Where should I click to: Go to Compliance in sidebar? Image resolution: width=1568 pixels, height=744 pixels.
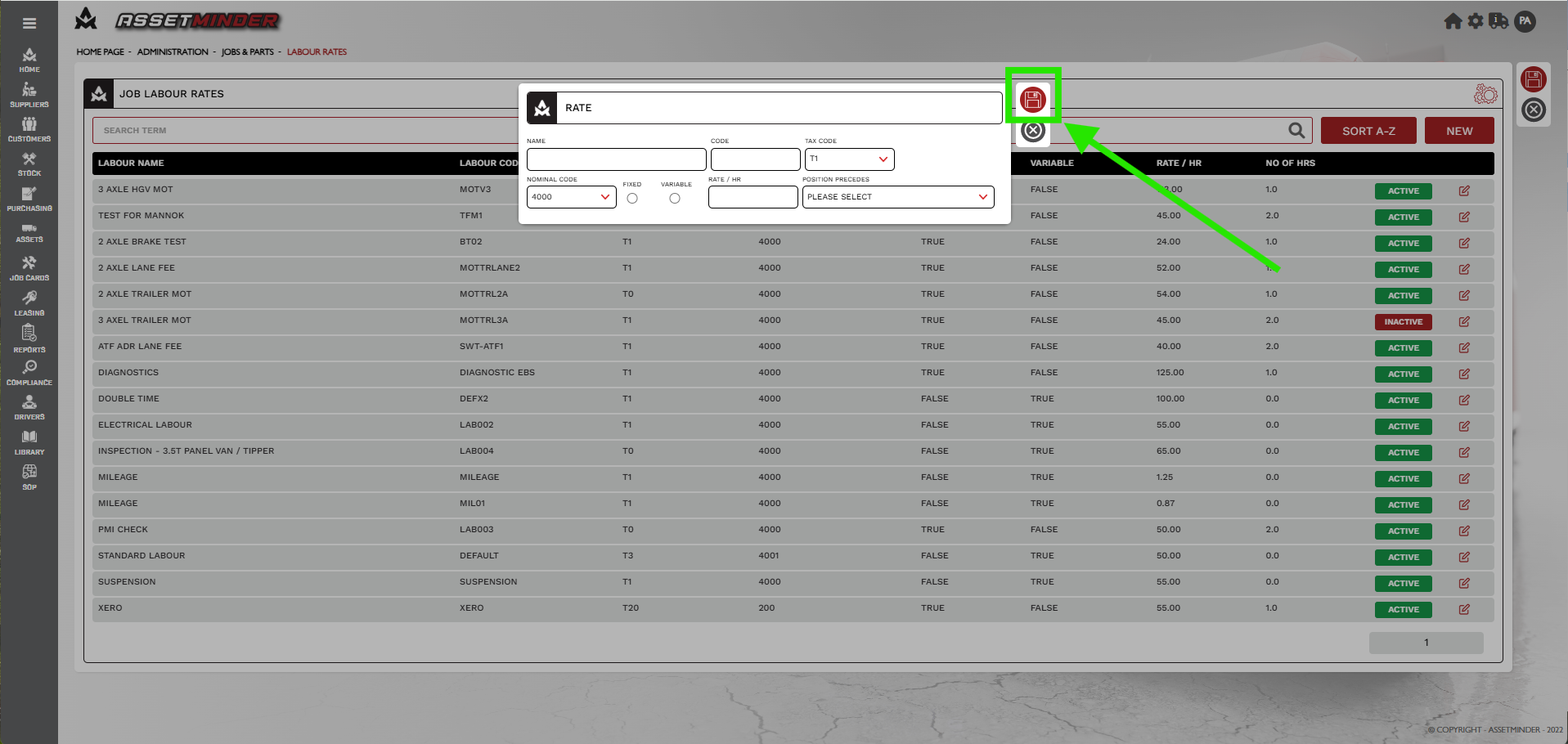29,373
